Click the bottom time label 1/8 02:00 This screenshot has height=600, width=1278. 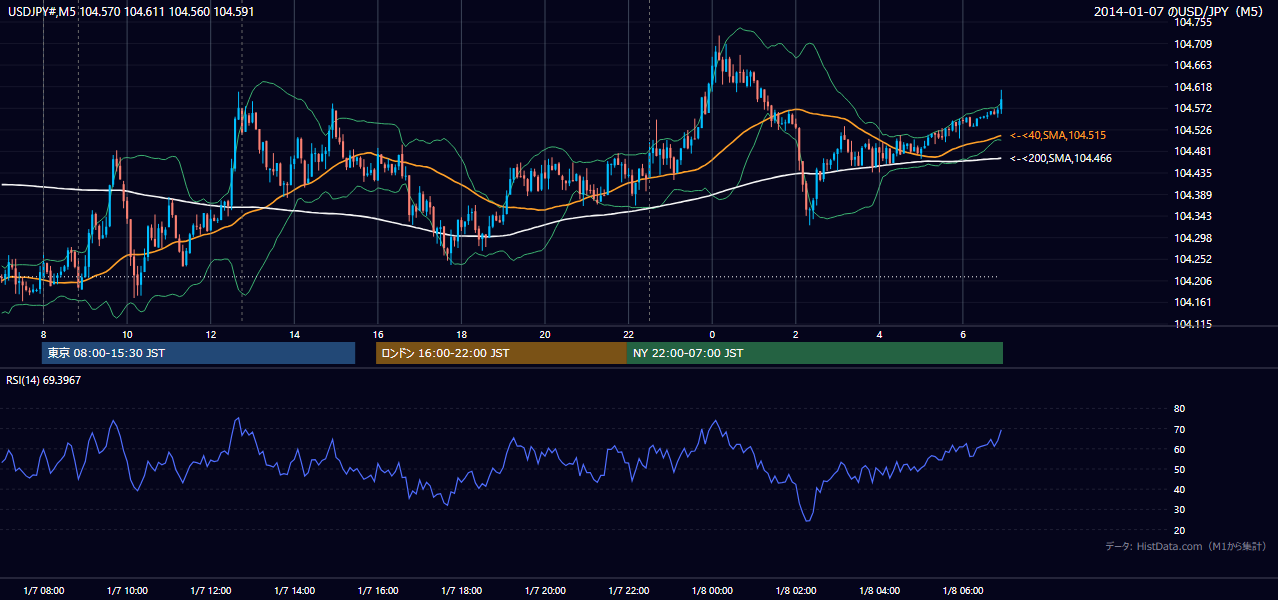[x=795, y=591]
